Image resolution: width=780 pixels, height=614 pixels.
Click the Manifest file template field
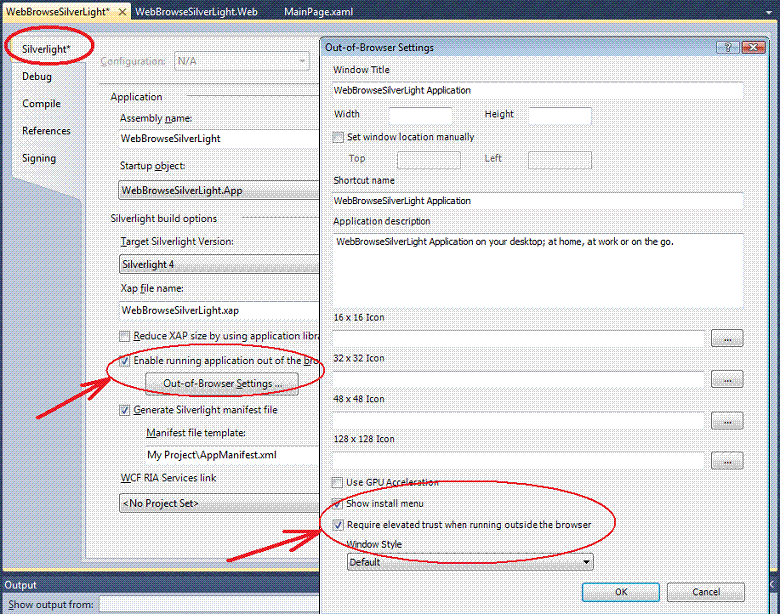tap(232, 455)
